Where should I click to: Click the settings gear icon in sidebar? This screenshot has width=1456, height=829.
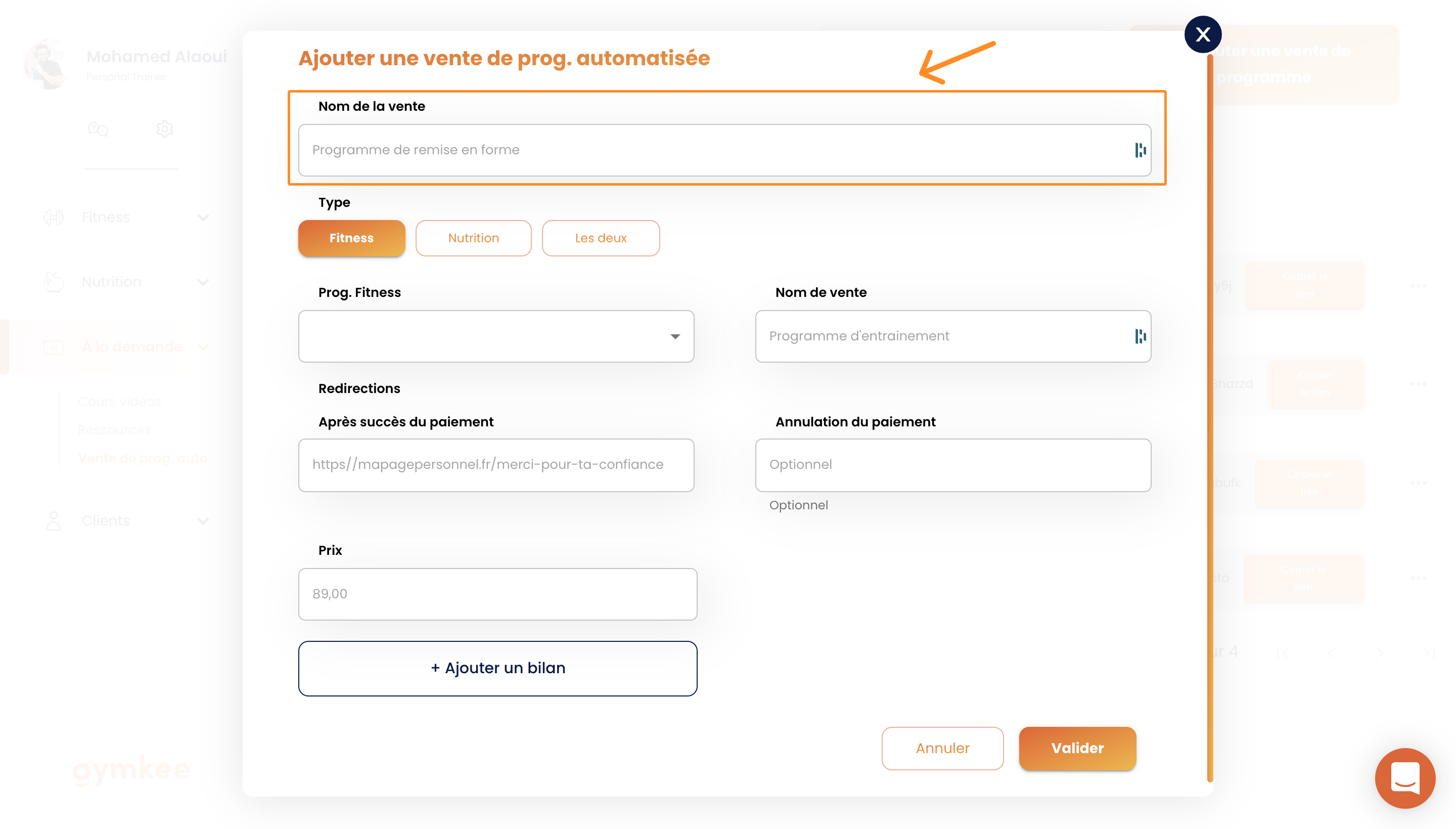pos(164,129)
